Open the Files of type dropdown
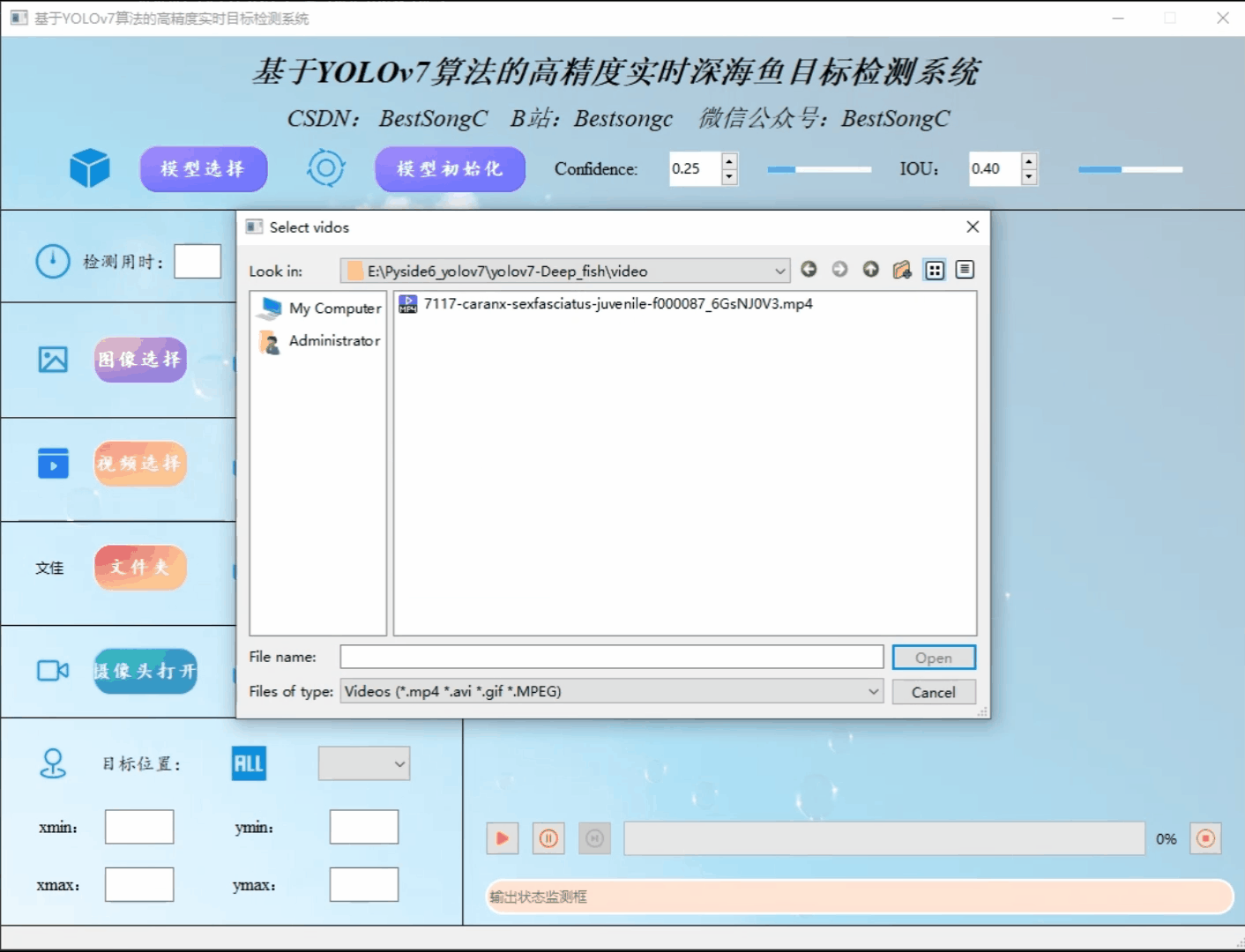 click(612, 691)
